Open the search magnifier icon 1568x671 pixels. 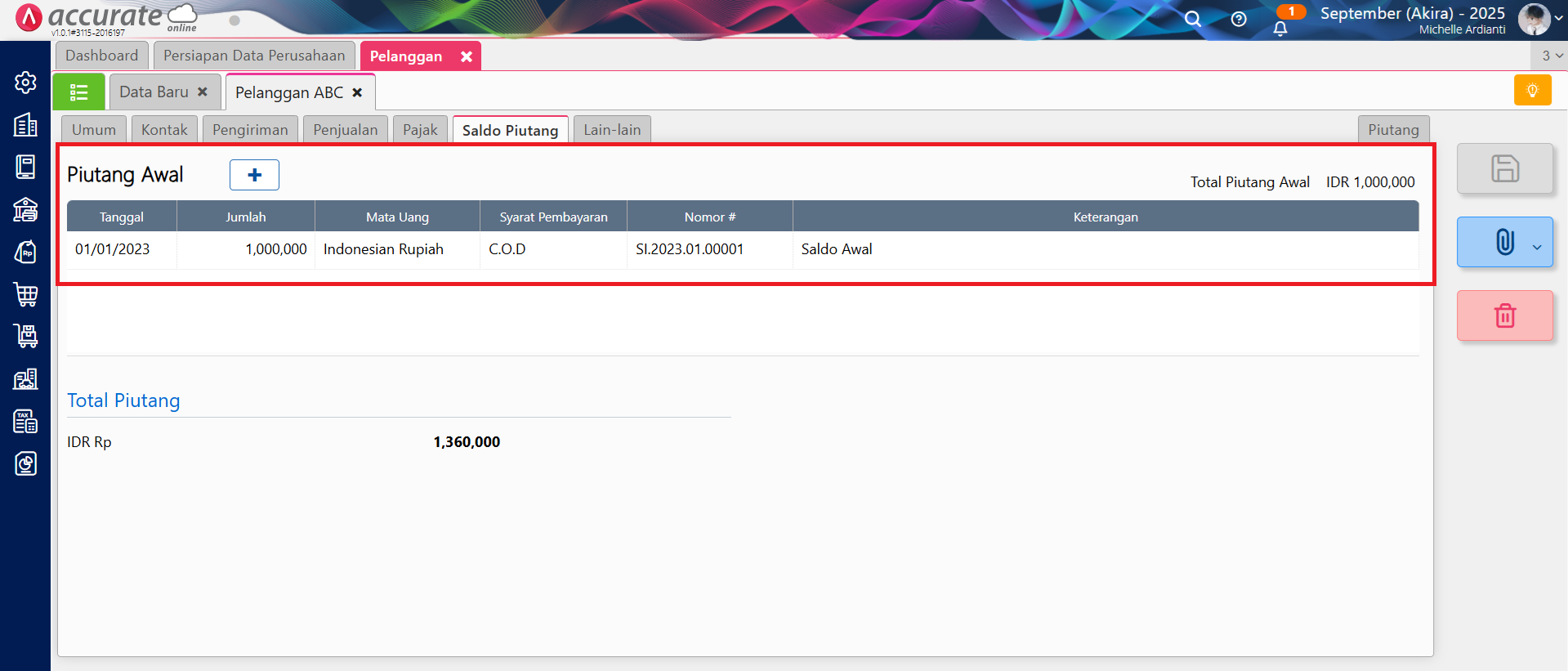[1193, 19]
